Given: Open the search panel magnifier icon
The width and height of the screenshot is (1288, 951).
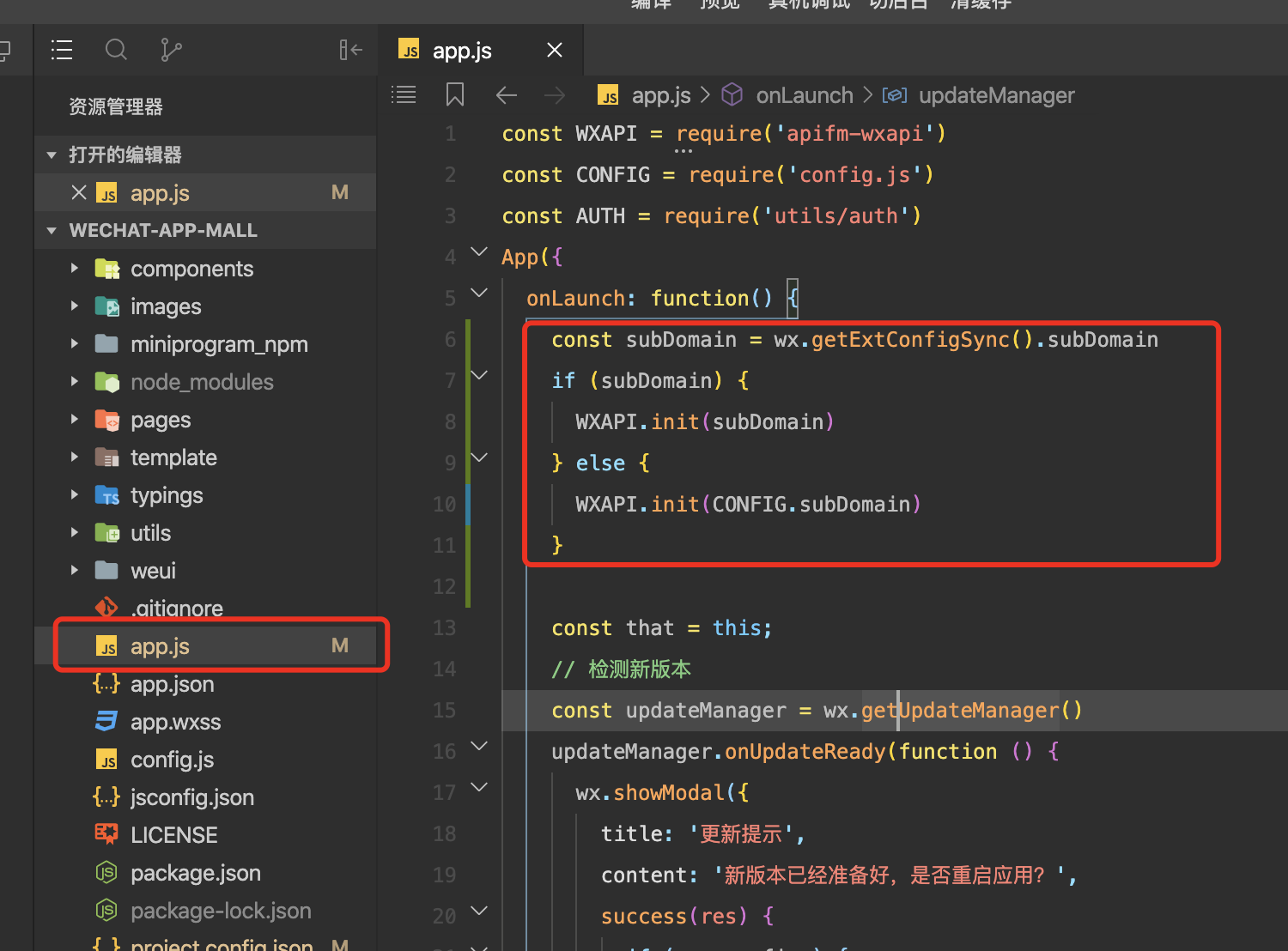Looking at the screenshot, I should pyautogui.click(x=116, y=50).
